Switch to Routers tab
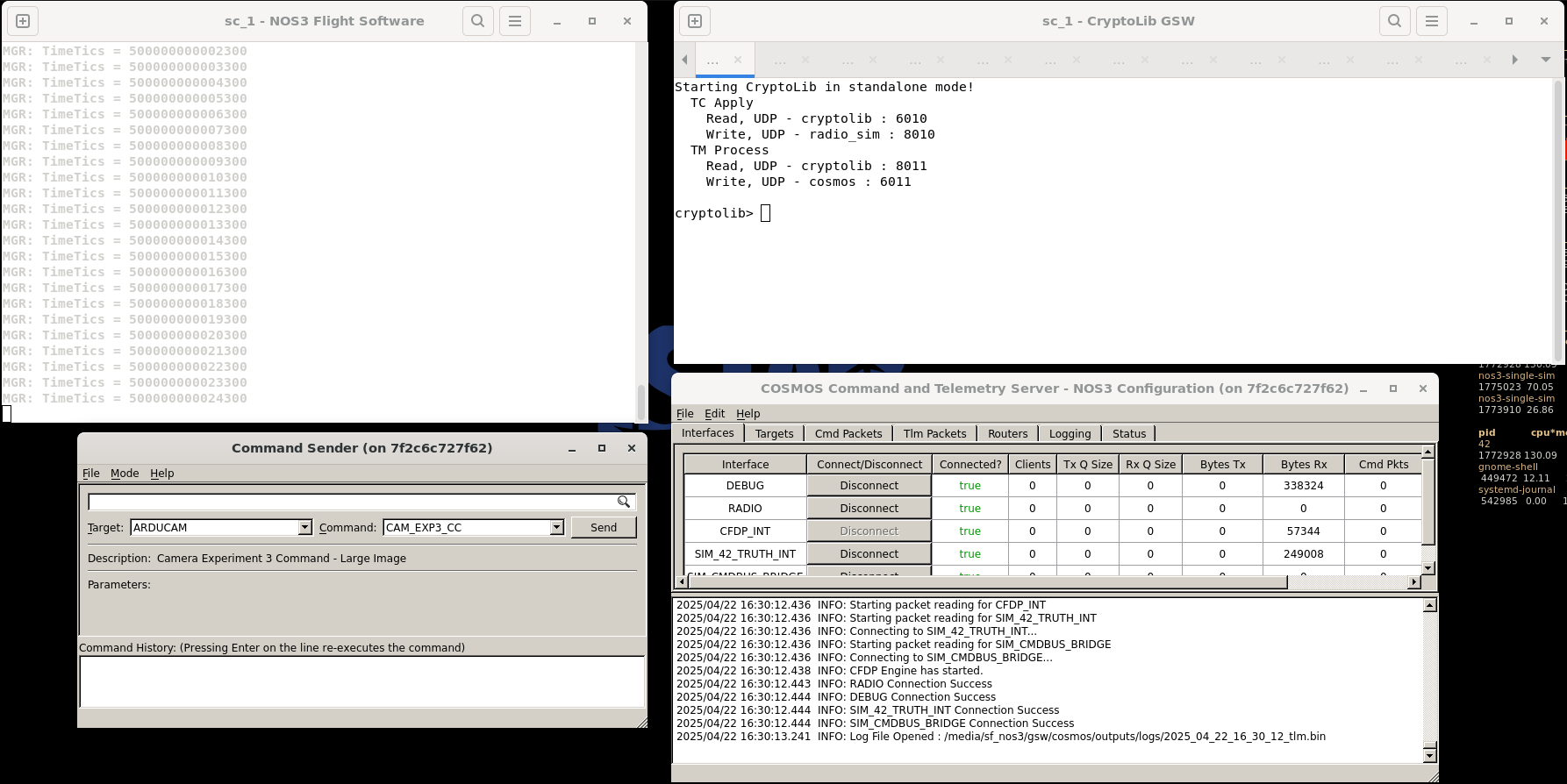Screen dimensions: 1567x784 [x=1008, y=433]
